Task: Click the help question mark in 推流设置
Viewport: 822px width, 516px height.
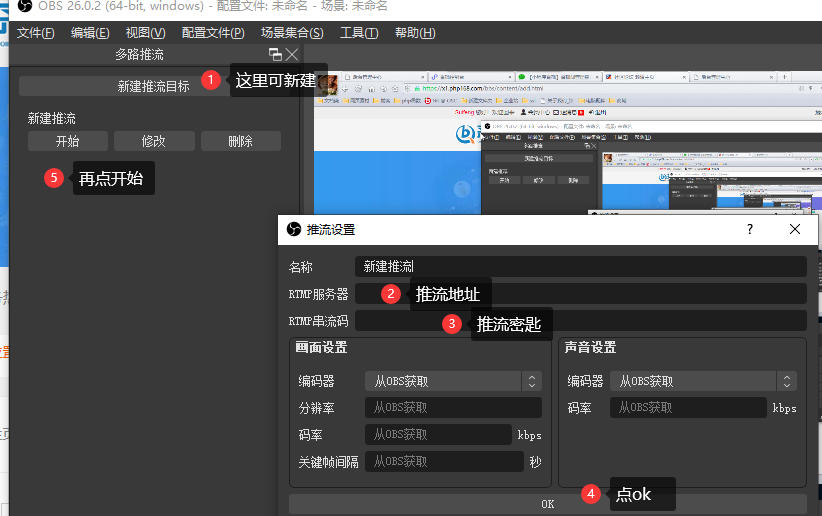Action: pos(750,230)
